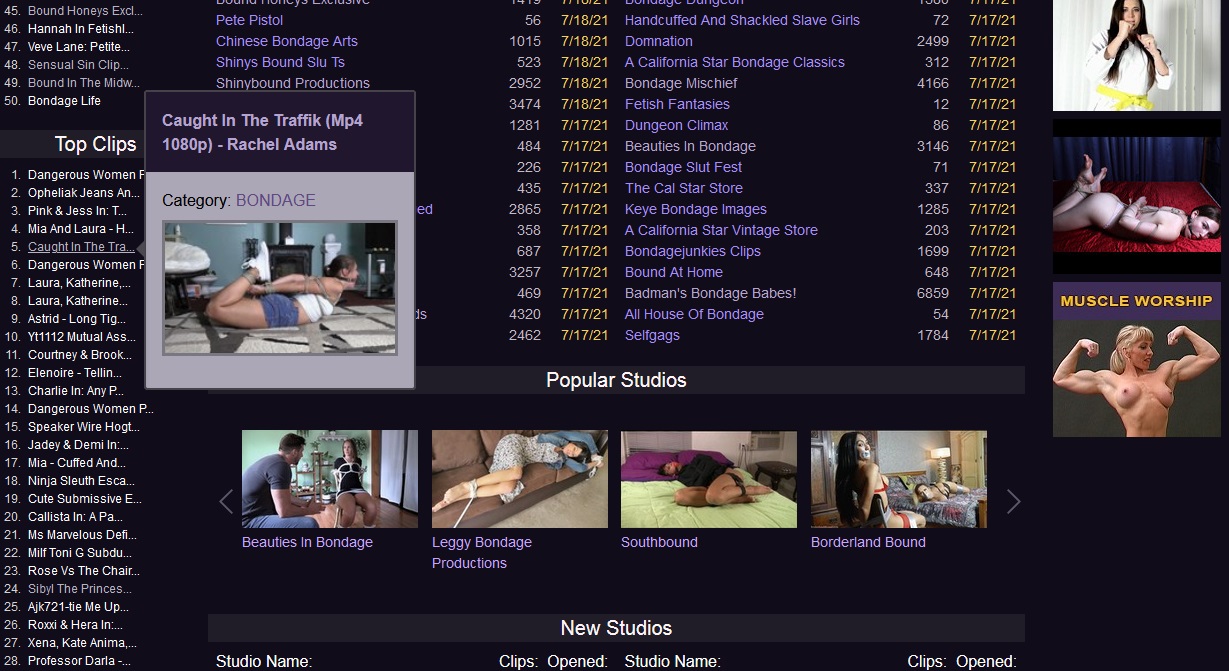1229x671 pixels.
Task: Open the BONDAGE category link in popup
Action: (275, 200)
